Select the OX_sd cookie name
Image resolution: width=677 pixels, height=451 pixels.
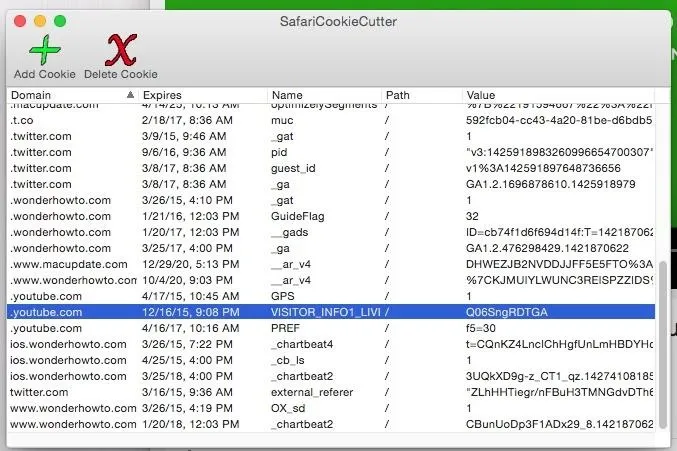click(x=288, y=408)
